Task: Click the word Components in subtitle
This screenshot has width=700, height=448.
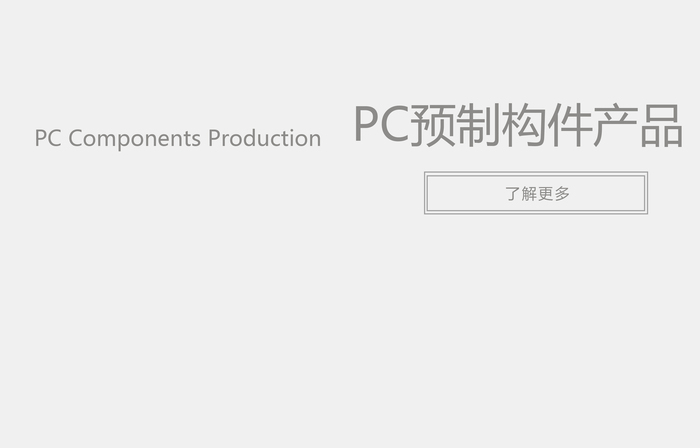Action: coord(134,138)
